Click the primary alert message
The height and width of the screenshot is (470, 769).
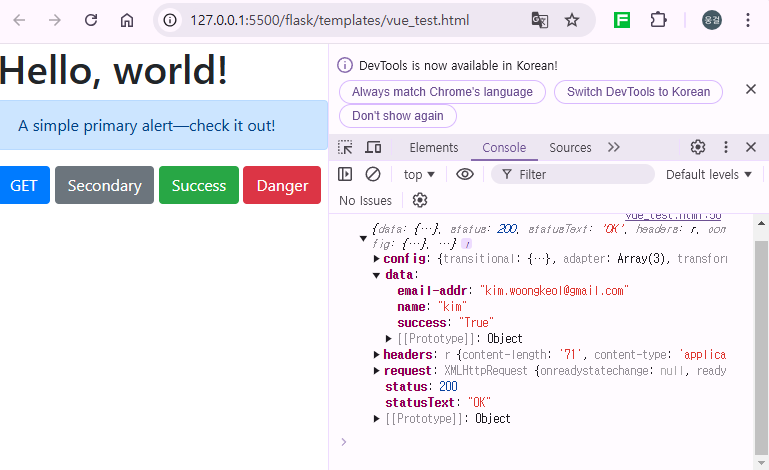click(x=164, y=125)
